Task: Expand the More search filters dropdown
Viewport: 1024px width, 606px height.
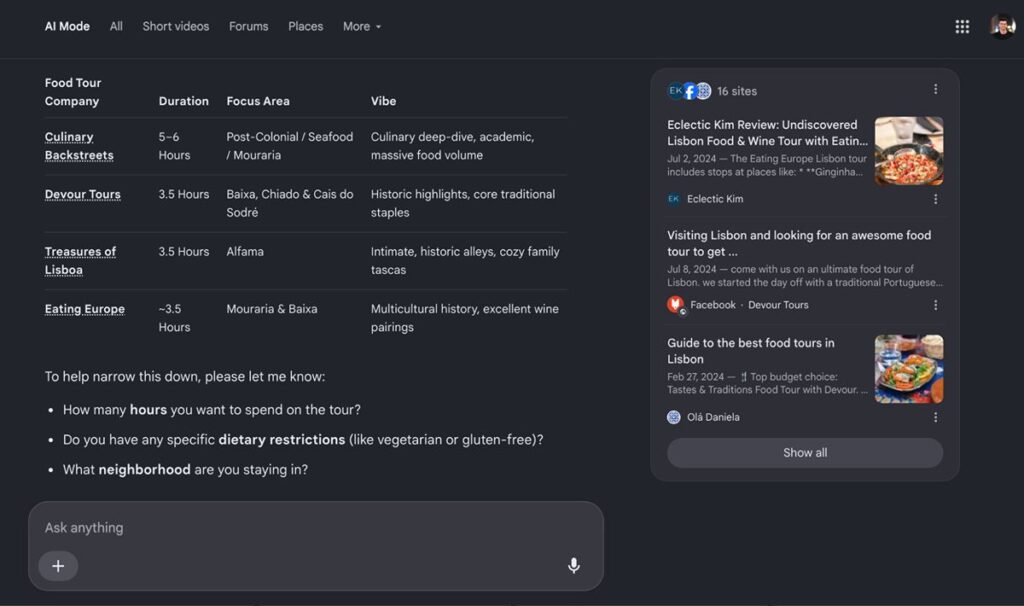Action: click(362, 27)
